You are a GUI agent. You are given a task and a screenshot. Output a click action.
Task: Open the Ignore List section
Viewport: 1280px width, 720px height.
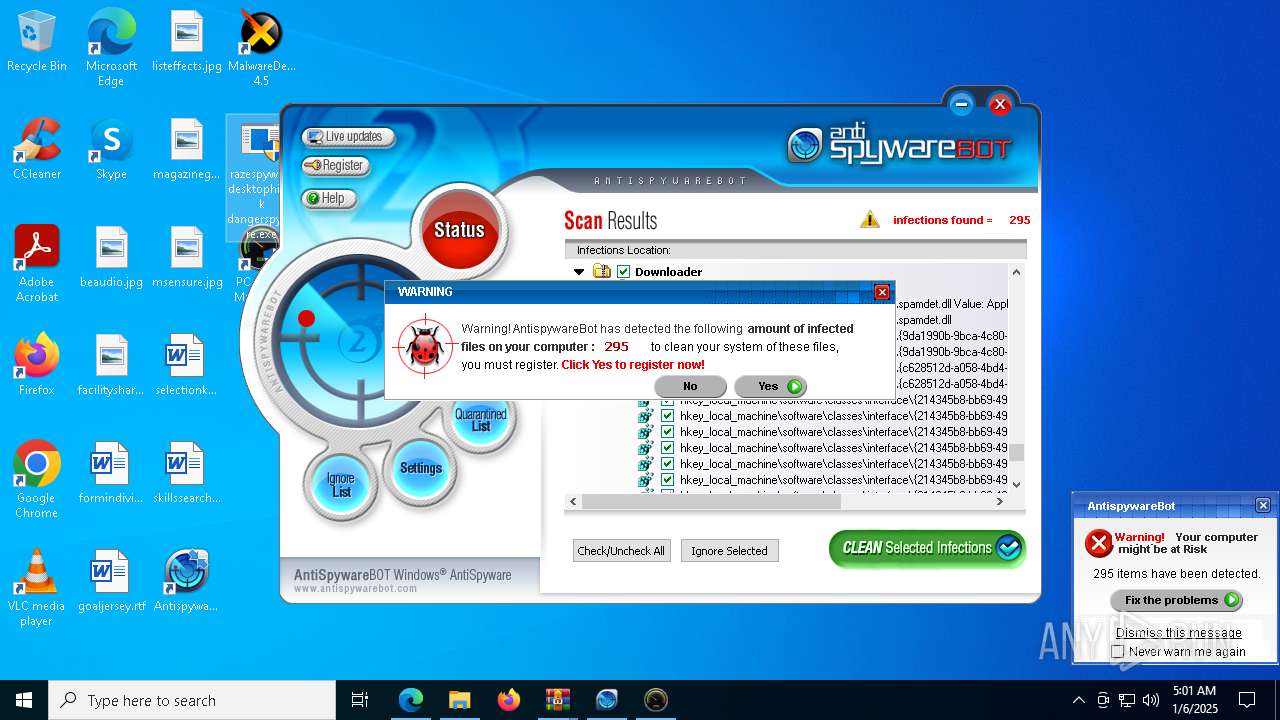point(341,485)
